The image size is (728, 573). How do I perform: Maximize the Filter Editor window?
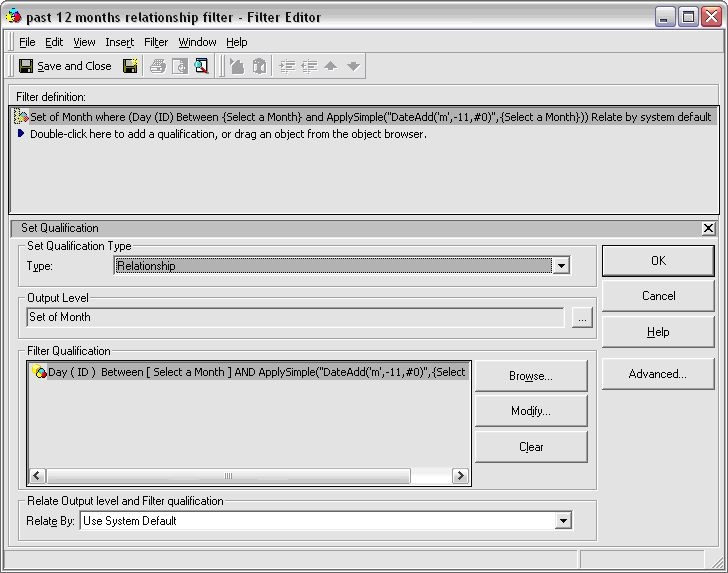pos(689,17)
